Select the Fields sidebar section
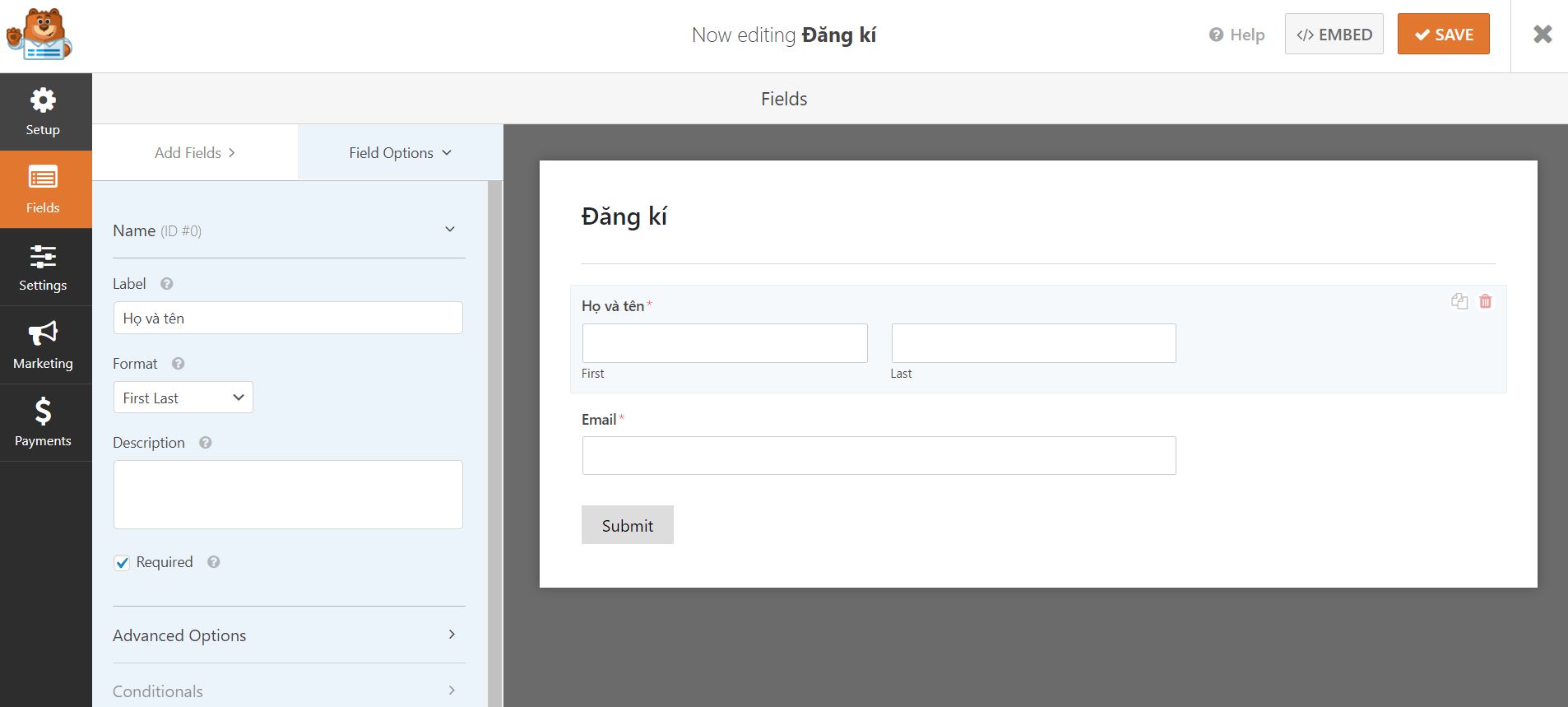 point(43,189)
